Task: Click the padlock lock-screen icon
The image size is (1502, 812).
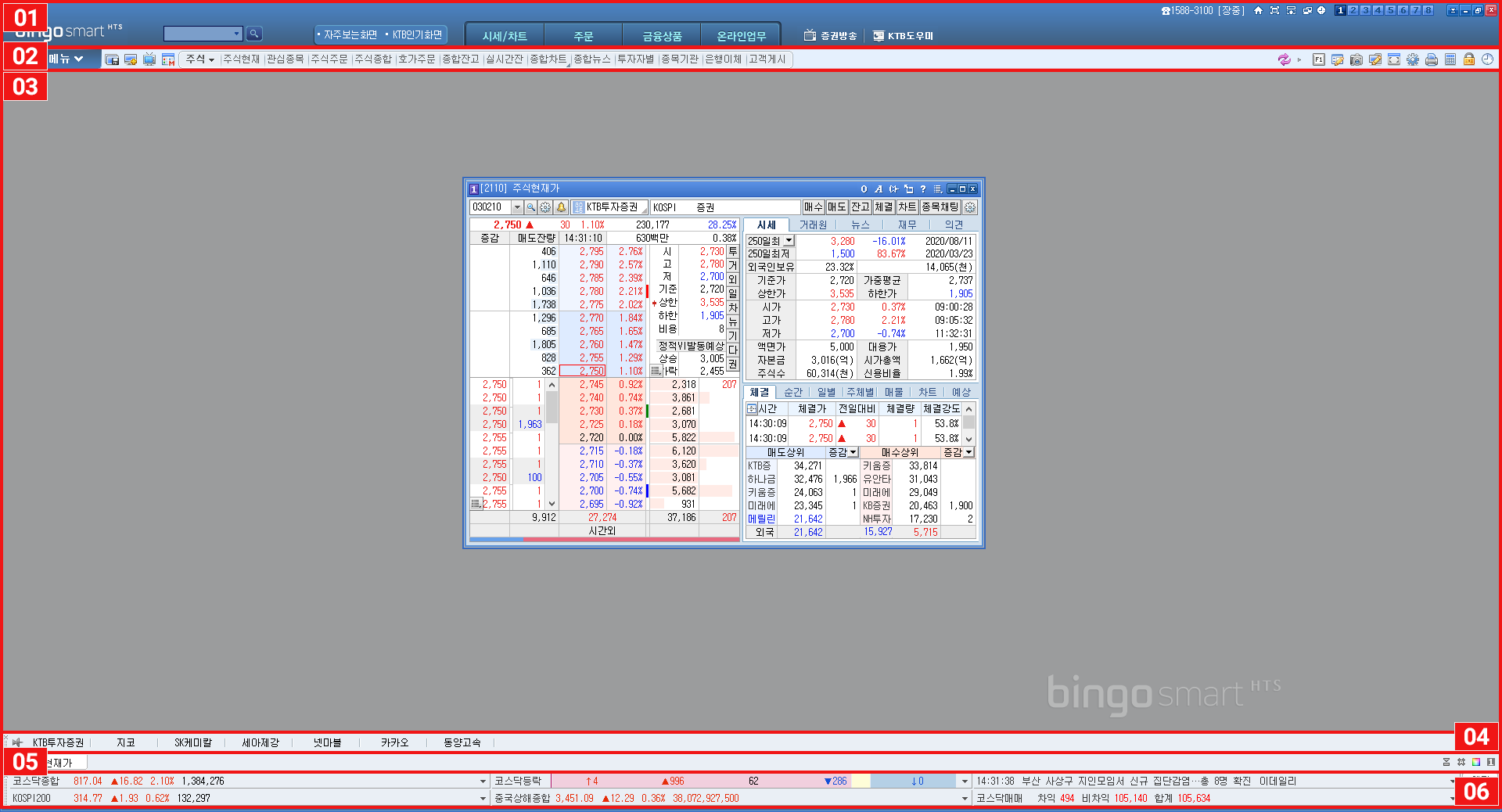Action: click(1469, 59)
